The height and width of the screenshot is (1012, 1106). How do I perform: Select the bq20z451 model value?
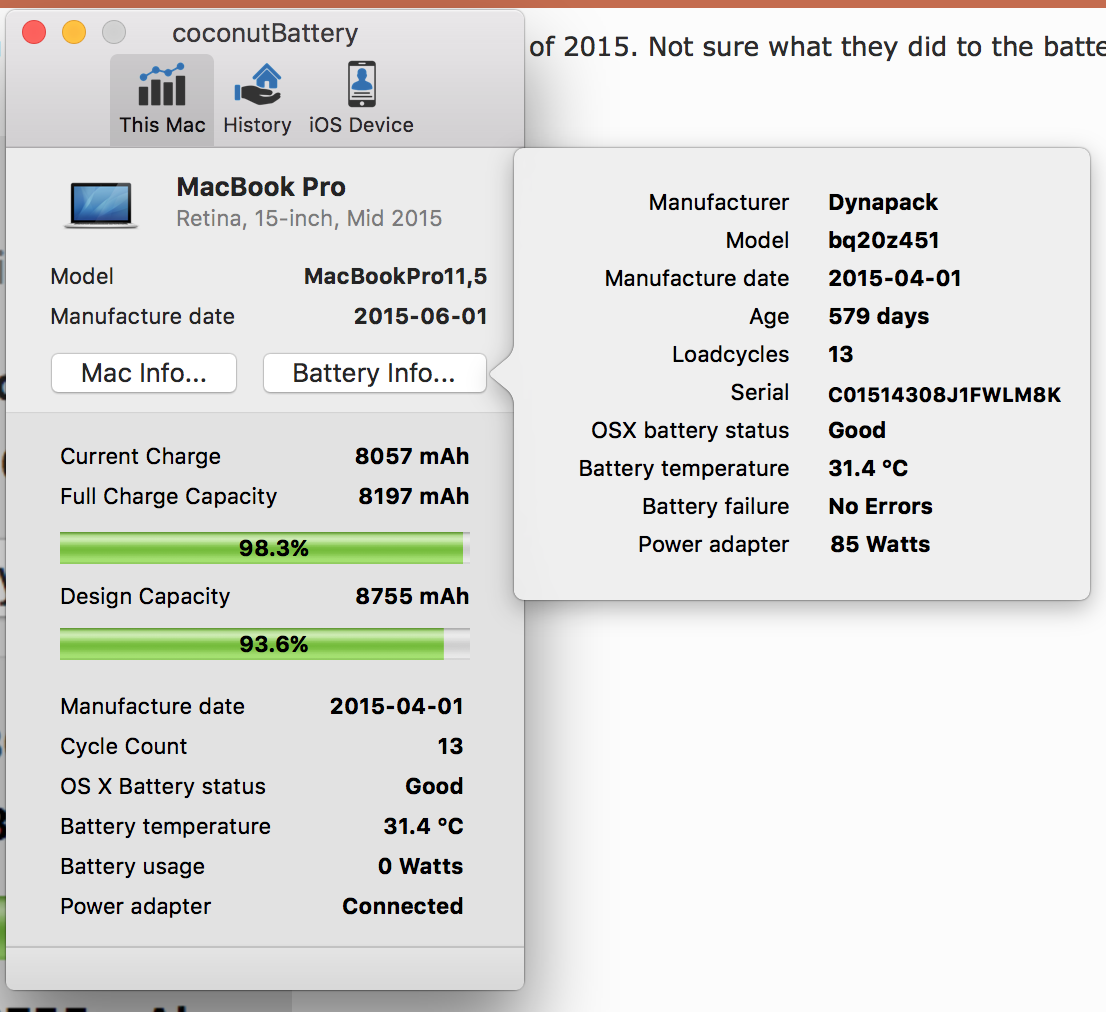pos(884,240)
